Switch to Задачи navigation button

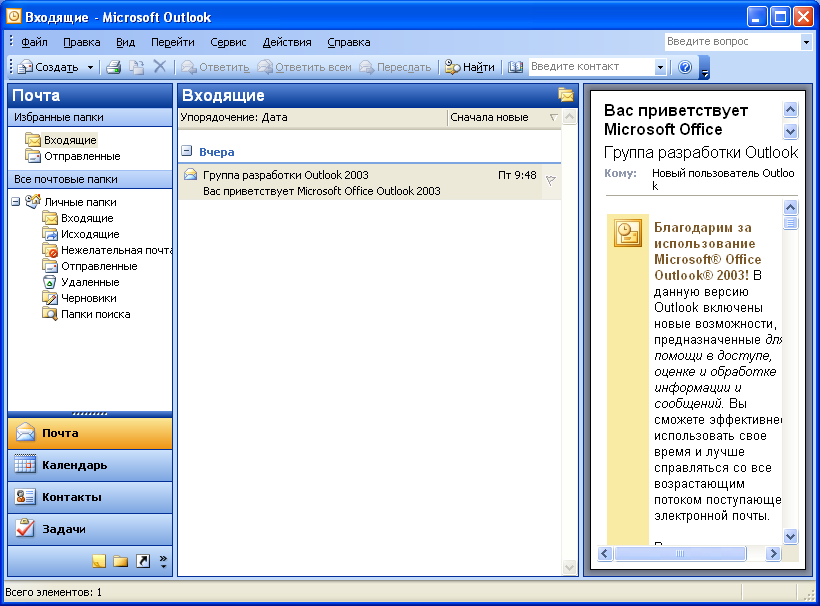90,529
